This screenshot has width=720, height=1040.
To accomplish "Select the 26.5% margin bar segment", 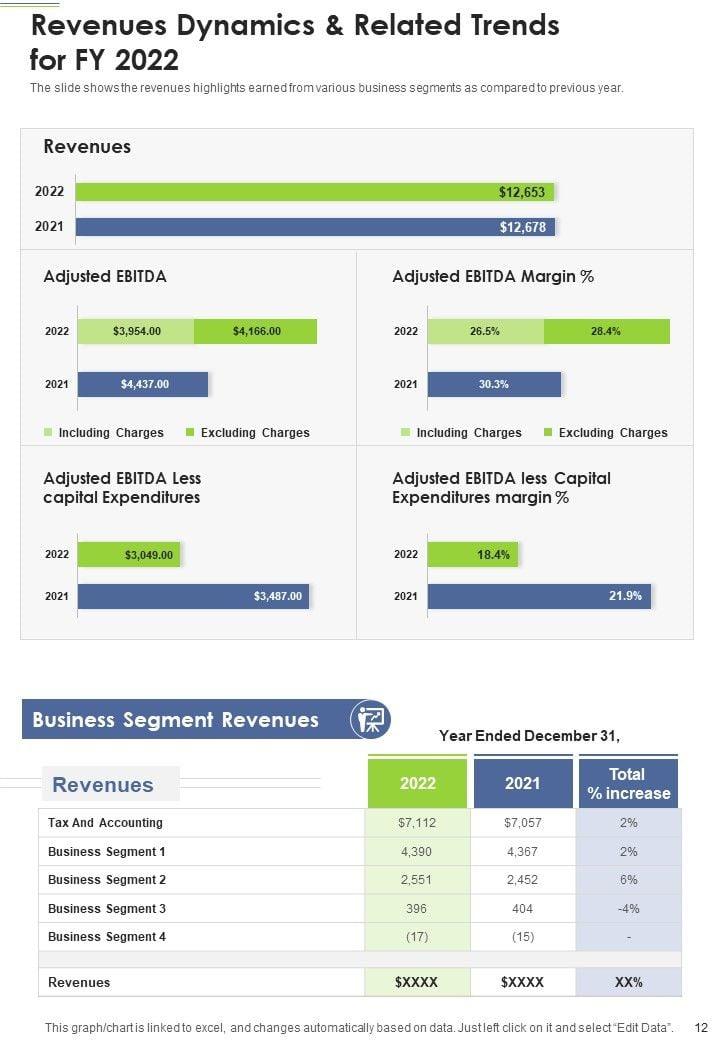I will click(x=485, y=331).
